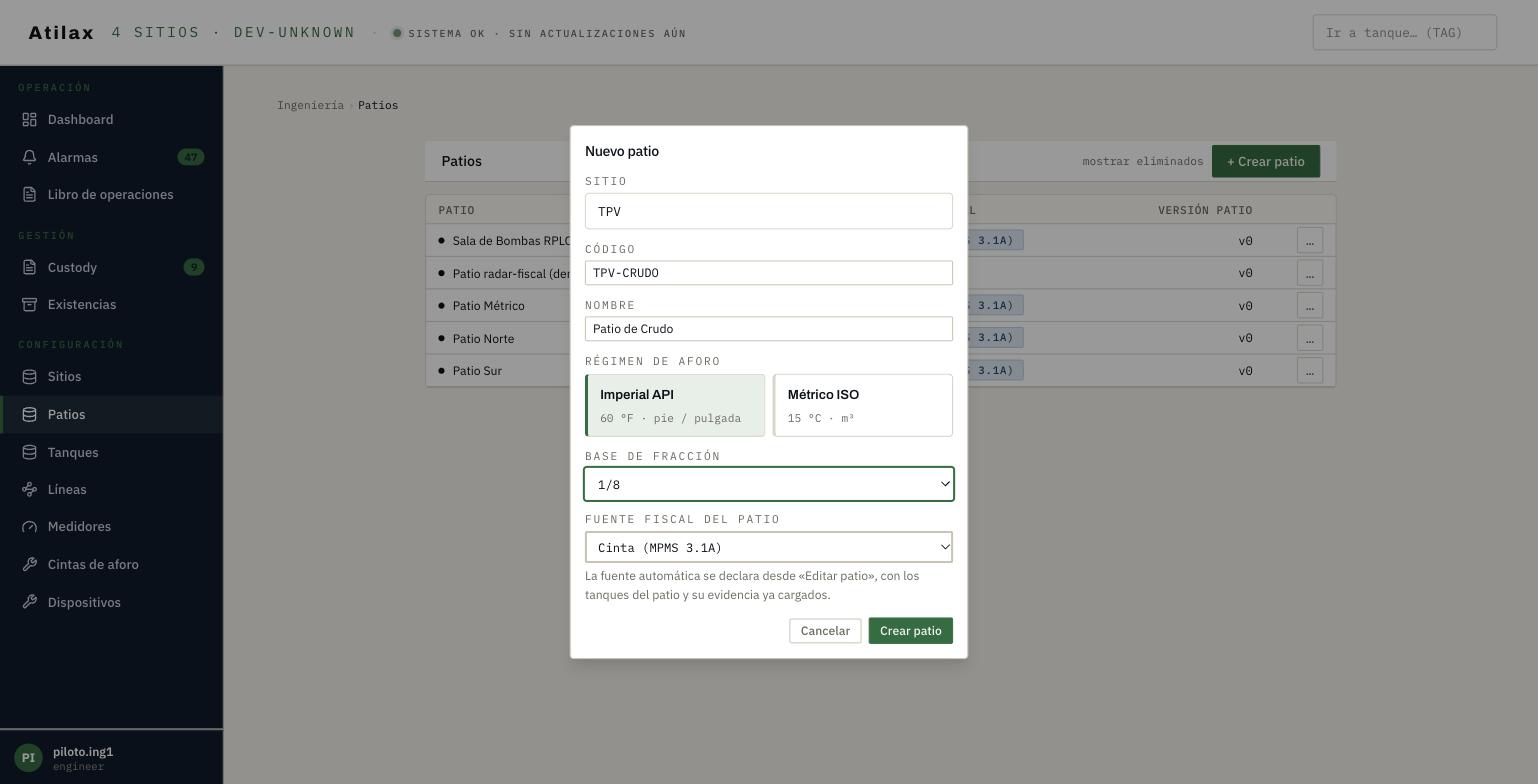This screenshot has height=784, width=1538.
Task: Open the Sitio TPV selector
Action: pos(769,211)
